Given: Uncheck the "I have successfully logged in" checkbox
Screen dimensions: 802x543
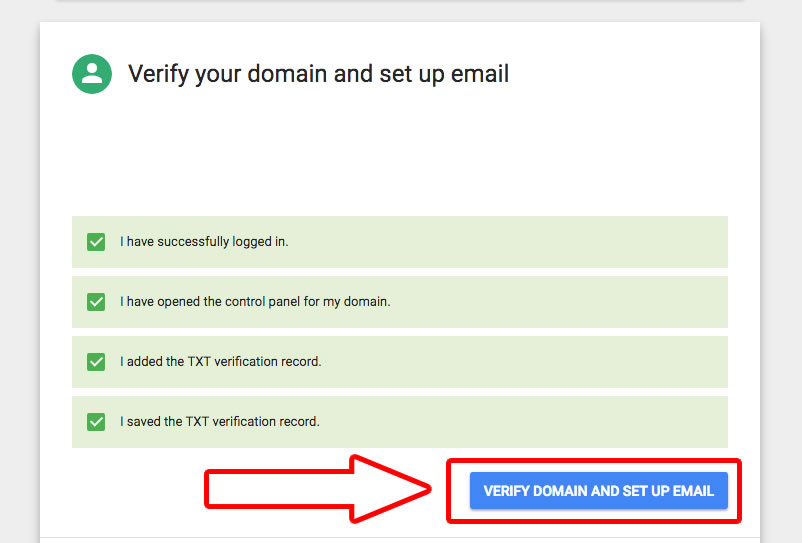Looking at the screenshot, I should click(x=96, y=242).
